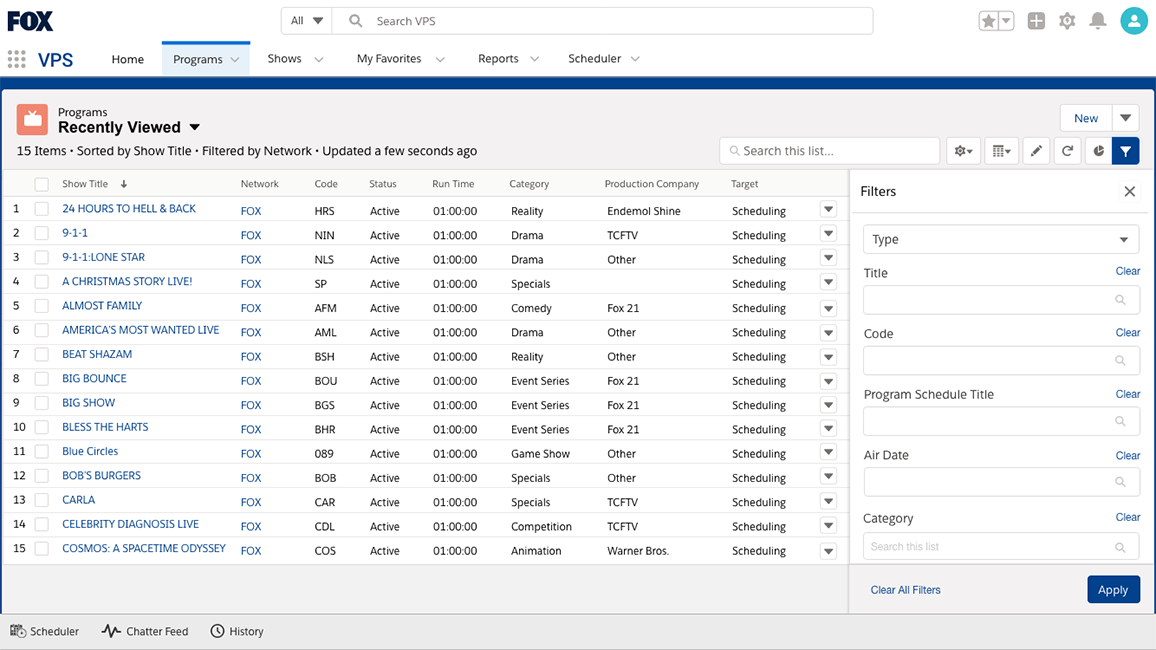Switch to the Shows menu tab

[284, 58]
